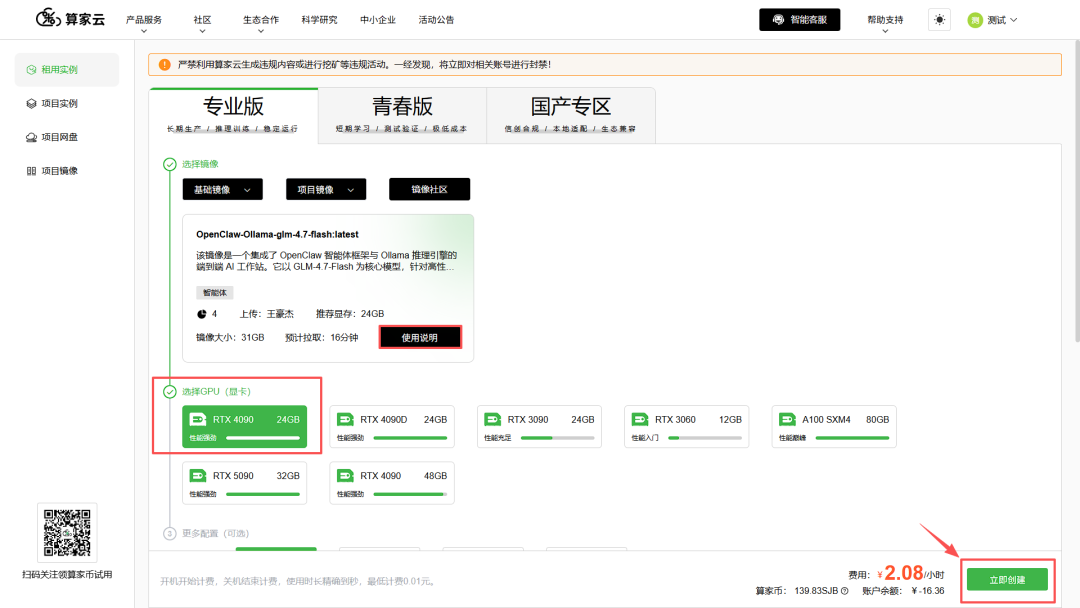Click the RTX 3060 性能入门 performance bar
The image size is (1080, 608).
(x=705, y=438)
